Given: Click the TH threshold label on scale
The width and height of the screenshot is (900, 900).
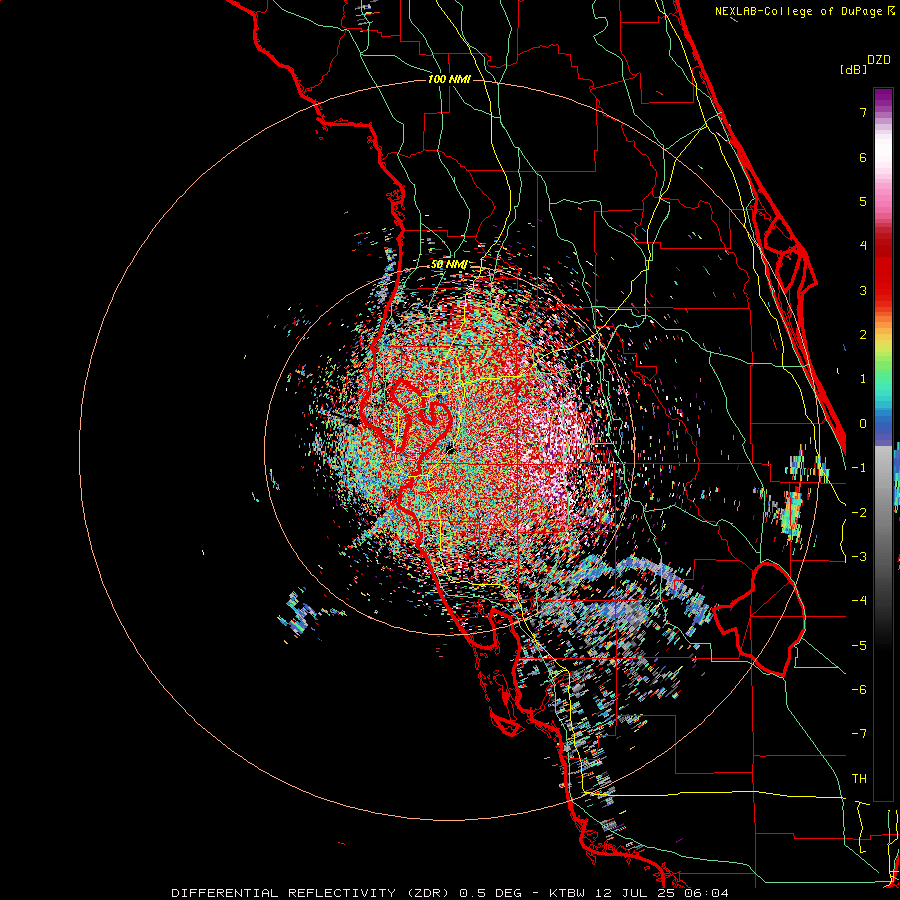Looking at the screenshot, I should 859,779.
